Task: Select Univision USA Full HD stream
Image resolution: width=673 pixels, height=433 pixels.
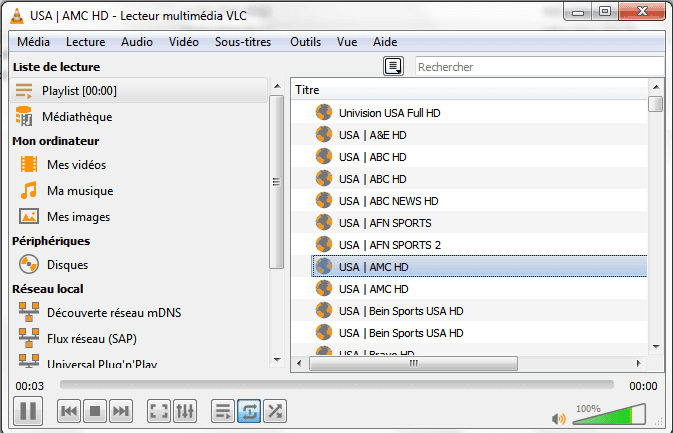Action: [469, 113]
